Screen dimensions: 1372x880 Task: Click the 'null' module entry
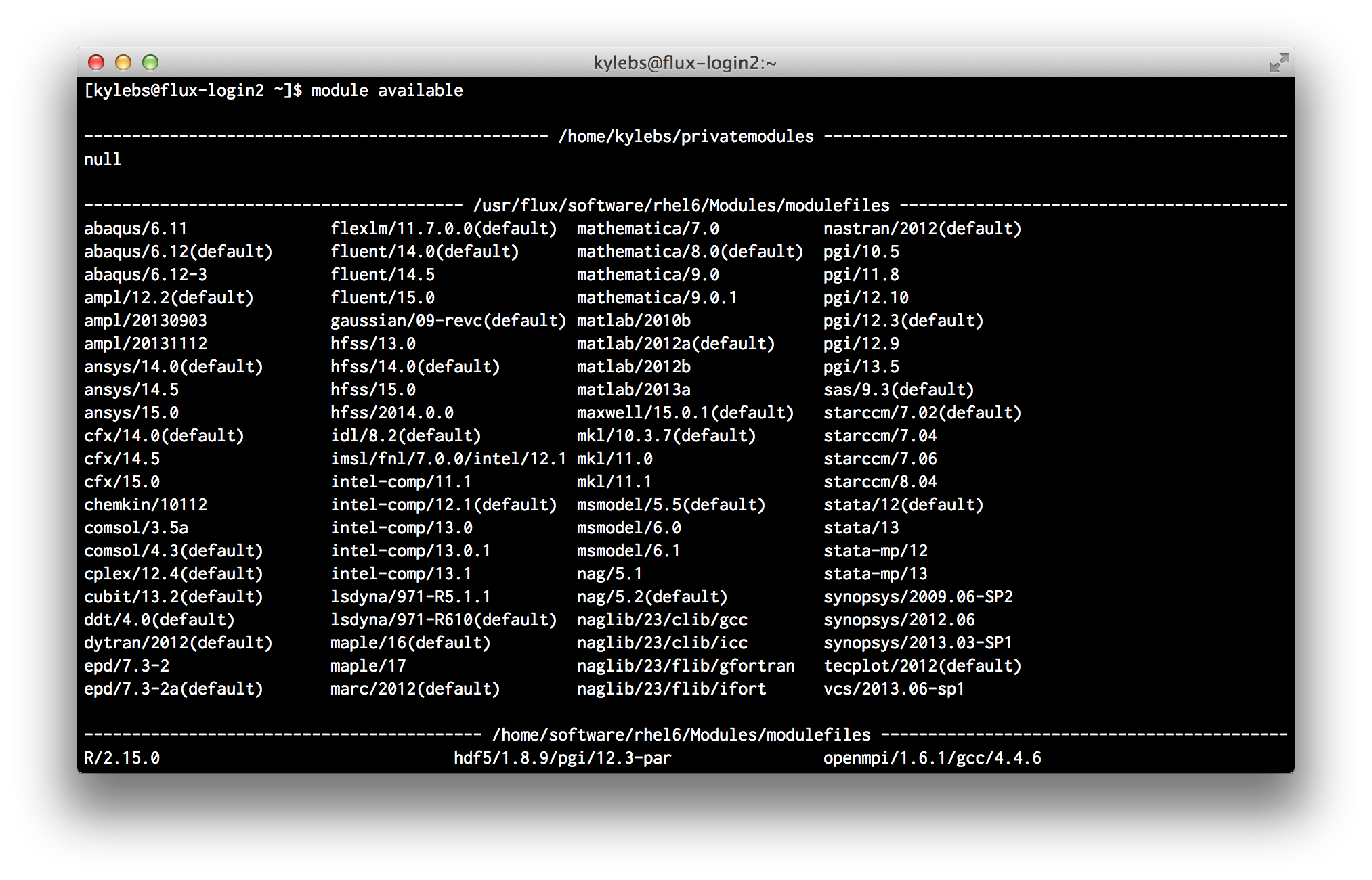click(x=102, y=159)
